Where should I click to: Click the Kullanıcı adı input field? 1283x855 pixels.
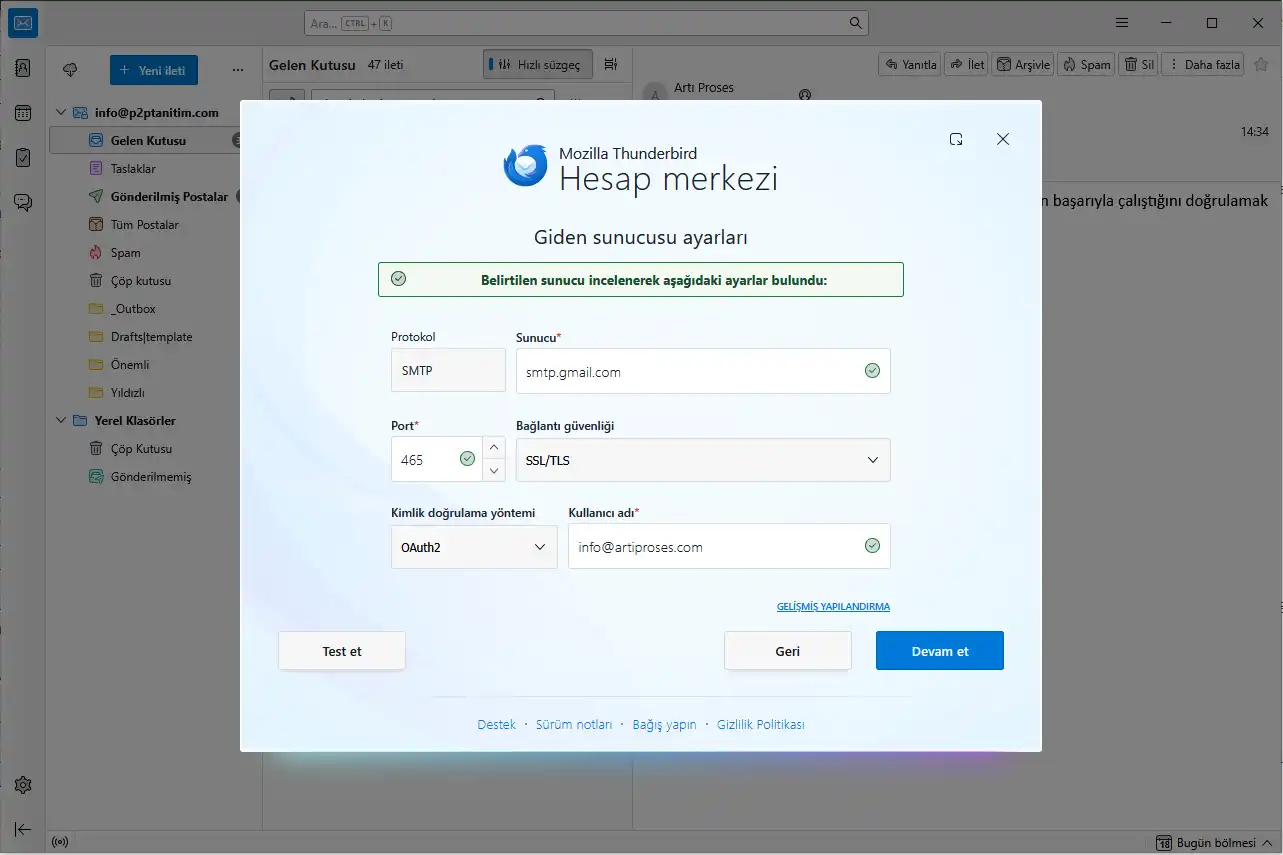(729, 547)
